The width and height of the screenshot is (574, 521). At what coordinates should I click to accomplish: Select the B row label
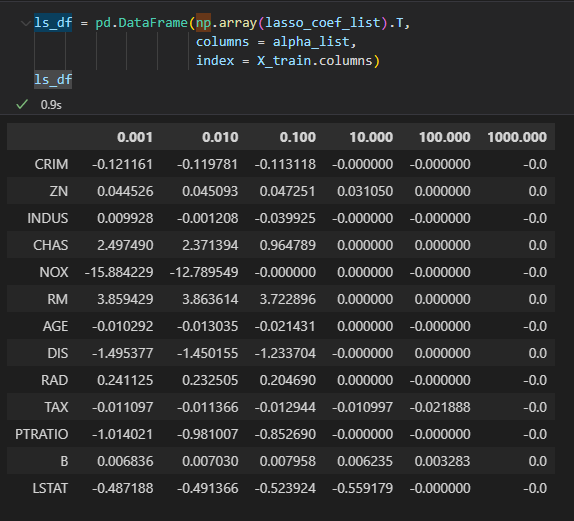pos(64,461)
